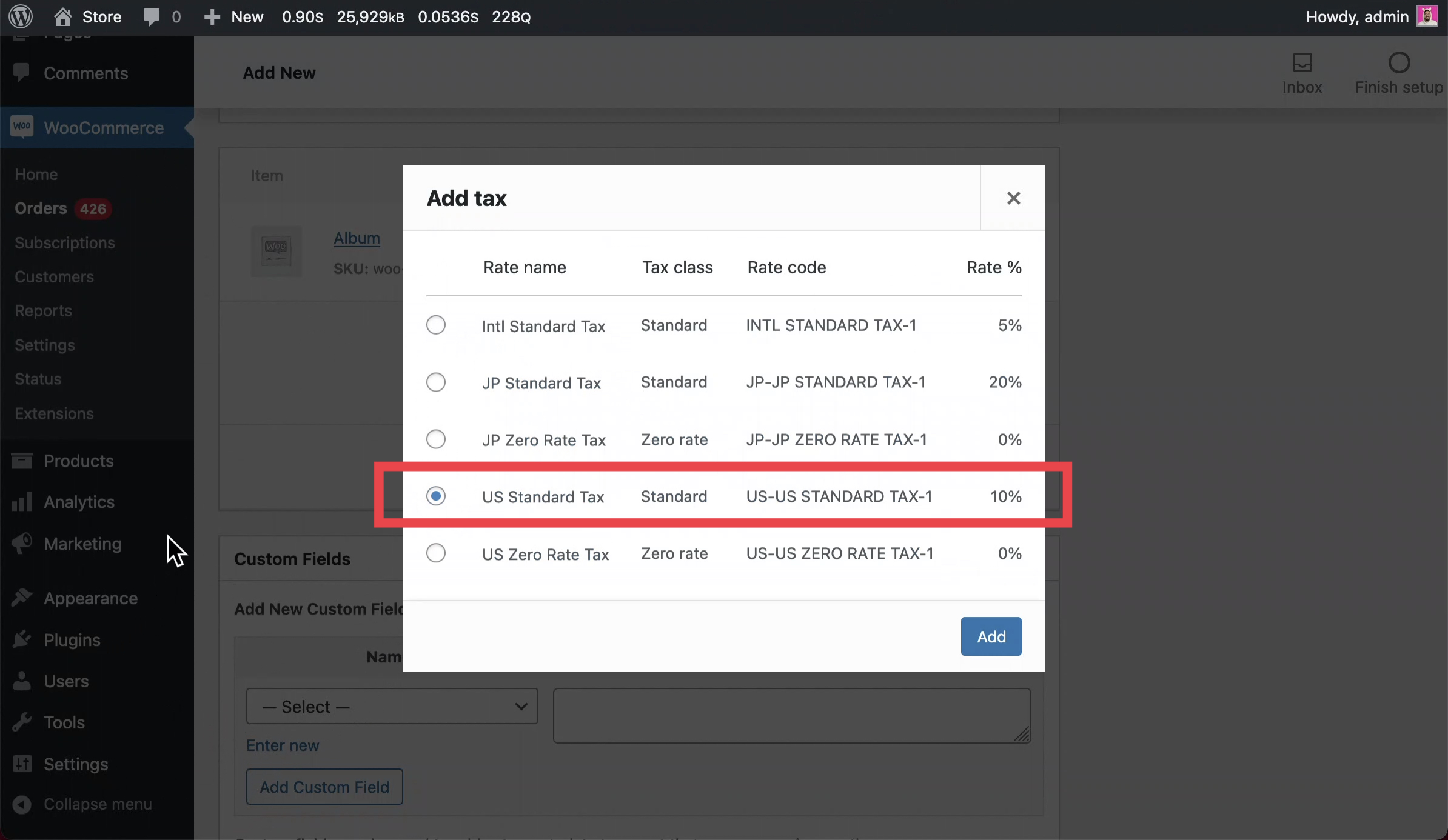The height and width of the screenshot is (840, 1448).
Task: Click the Products sidebar icon
Action: click(22, 461)
